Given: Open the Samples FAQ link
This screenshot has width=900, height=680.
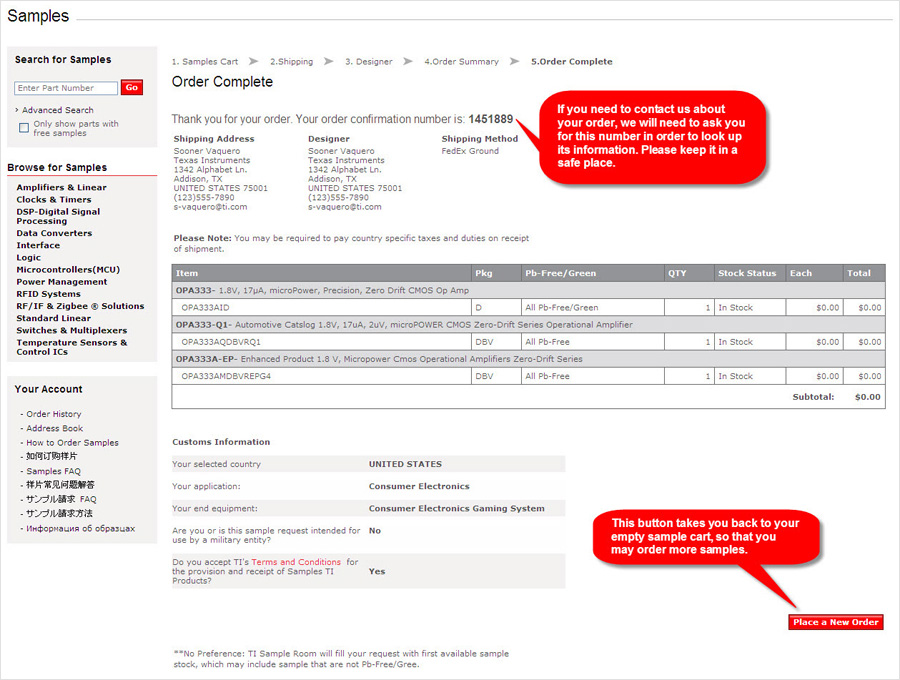Looking at the screenshot, I should coord(54,471).
